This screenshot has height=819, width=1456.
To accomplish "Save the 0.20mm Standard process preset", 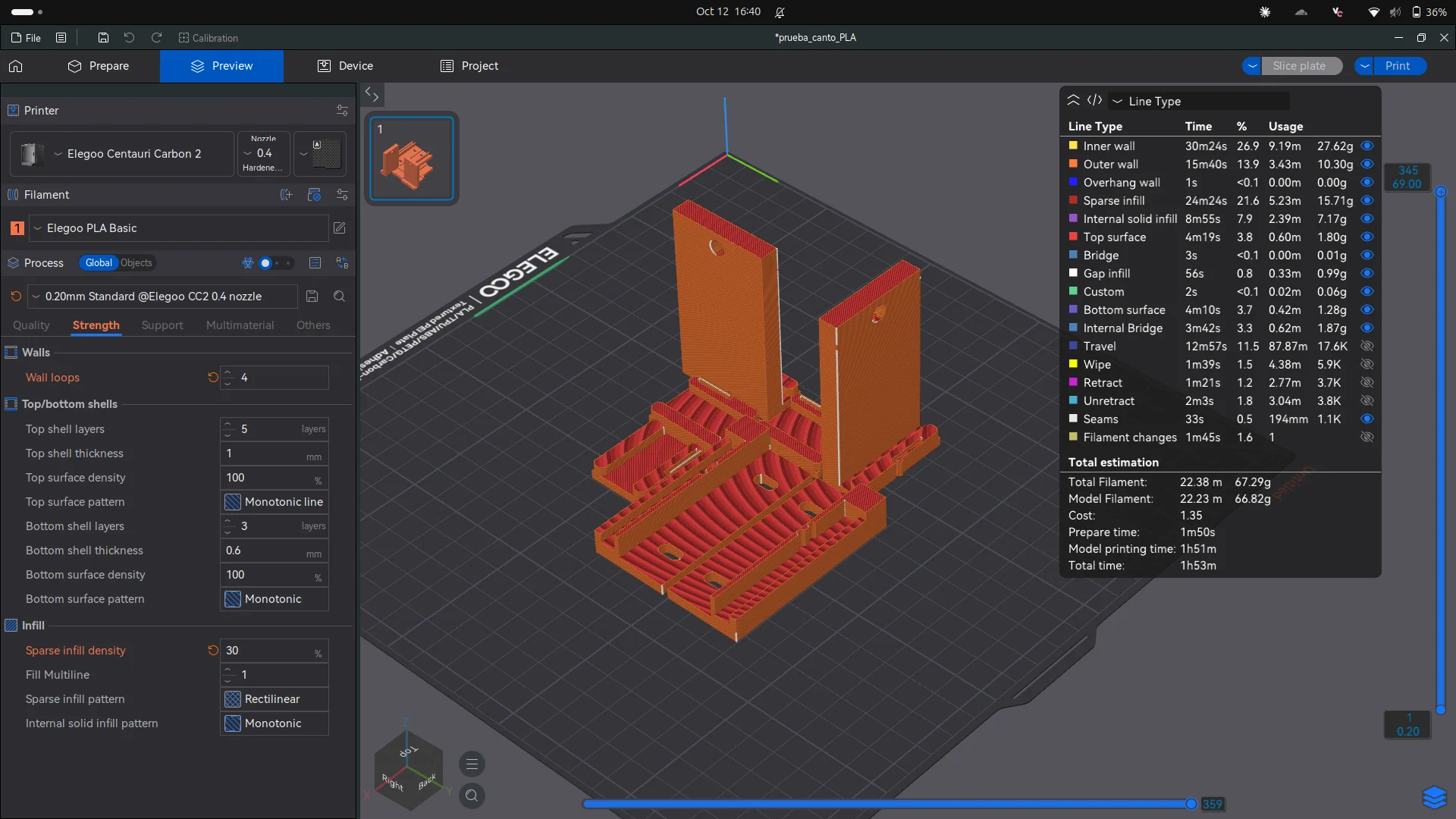I will (312, 297).
